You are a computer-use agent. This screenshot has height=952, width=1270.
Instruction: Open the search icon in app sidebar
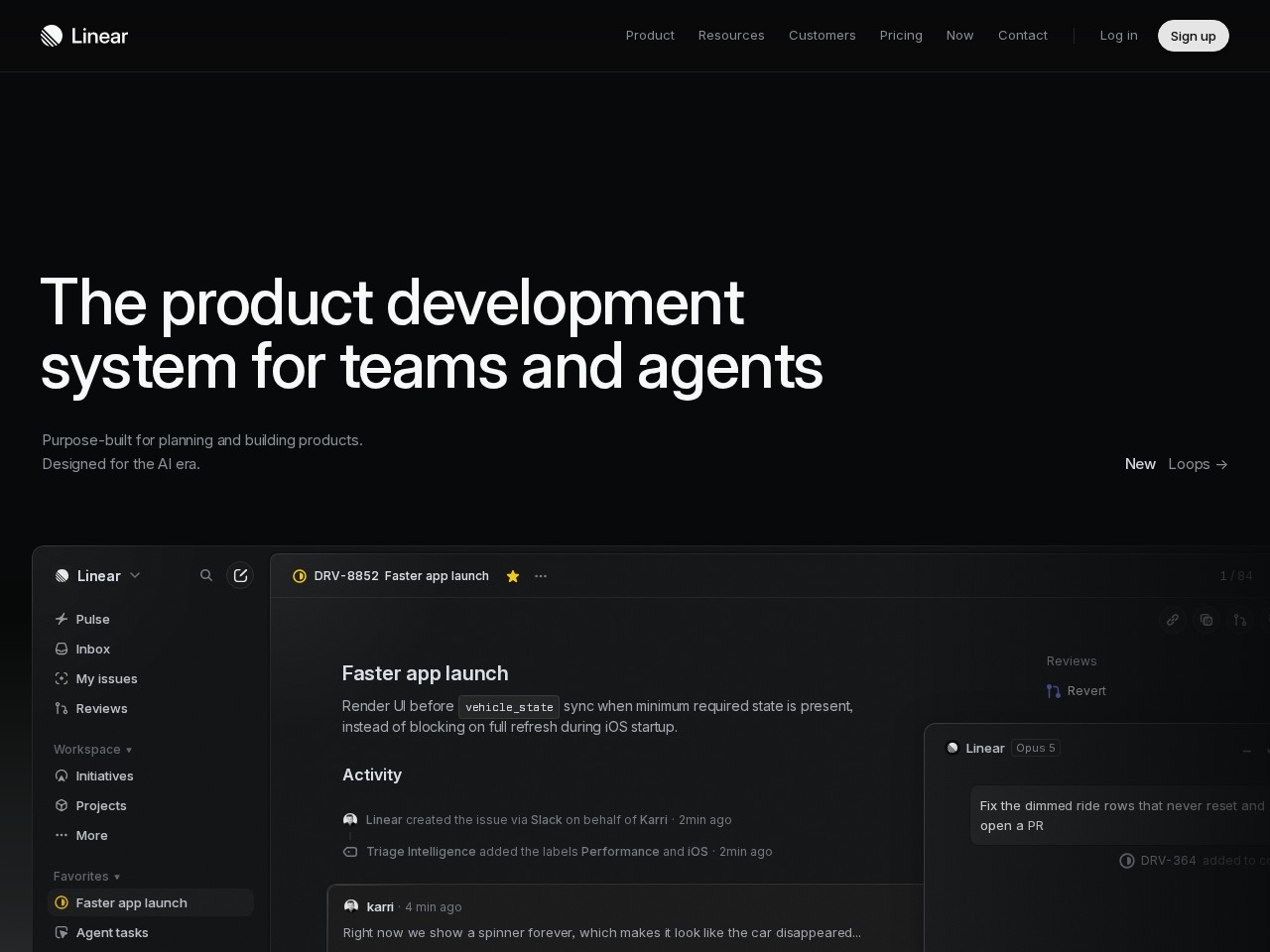pyautogui.click(x=206, y=575)
